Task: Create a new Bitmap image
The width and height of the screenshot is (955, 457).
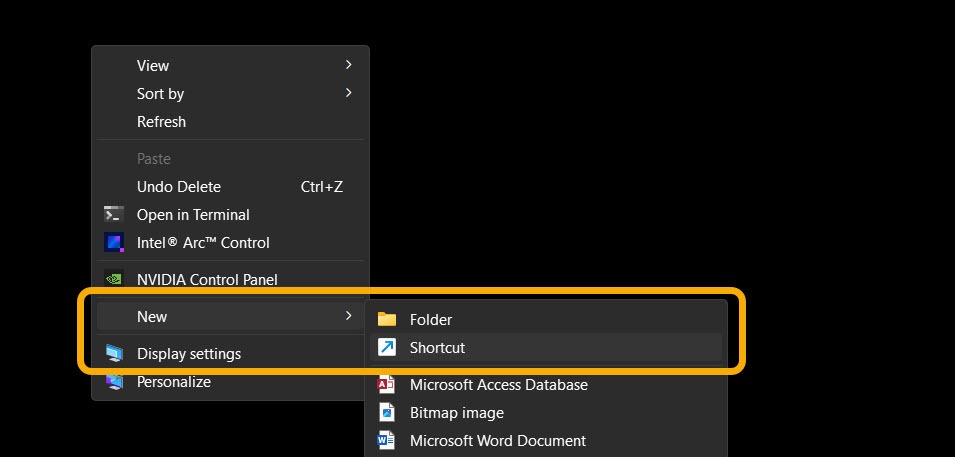Action: [456, 413]
